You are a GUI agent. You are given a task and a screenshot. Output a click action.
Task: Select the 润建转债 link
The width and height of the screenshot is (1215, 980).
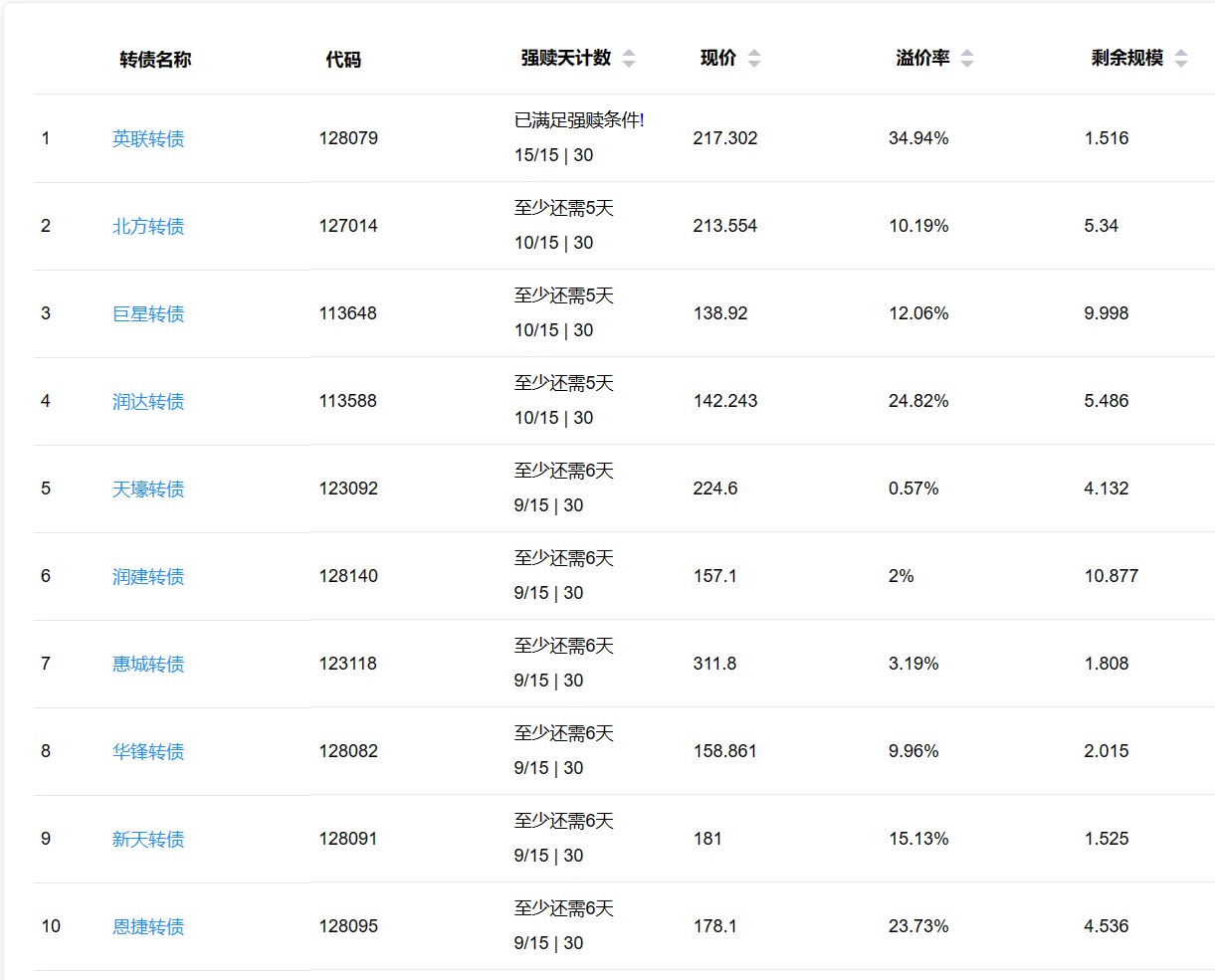148,577
